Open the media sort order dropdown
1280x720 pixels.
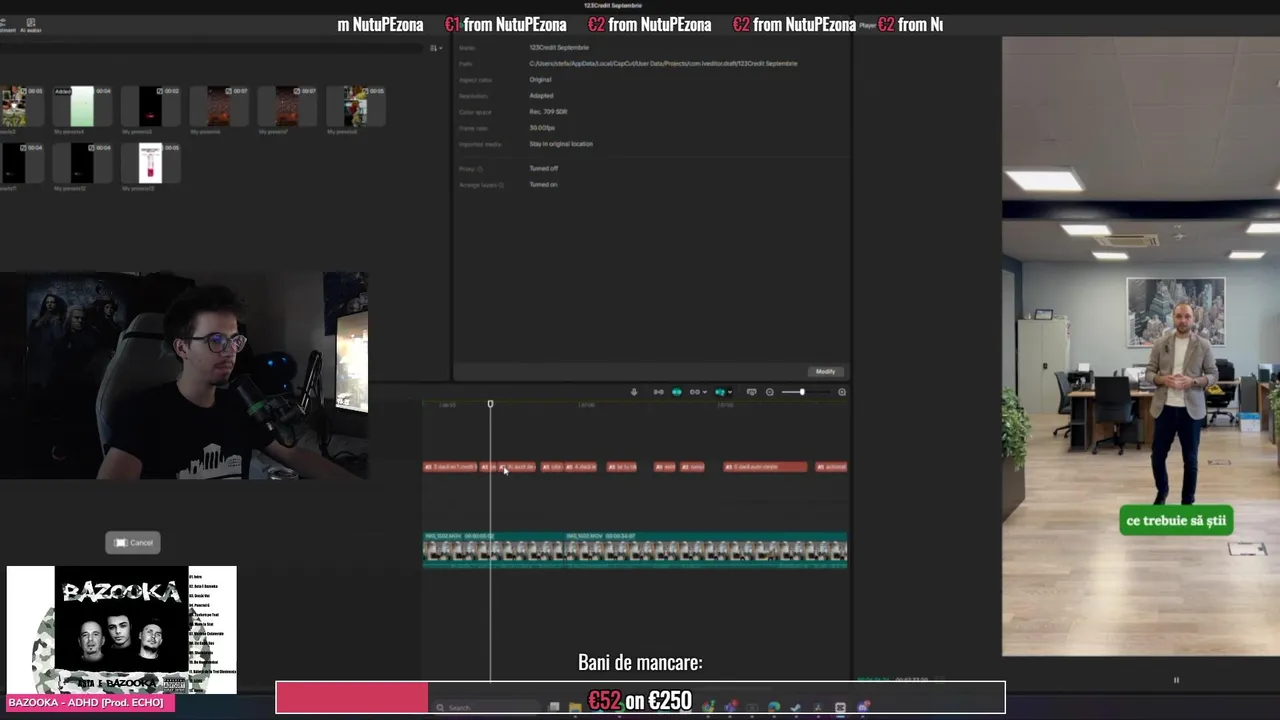tap(435, 48)
